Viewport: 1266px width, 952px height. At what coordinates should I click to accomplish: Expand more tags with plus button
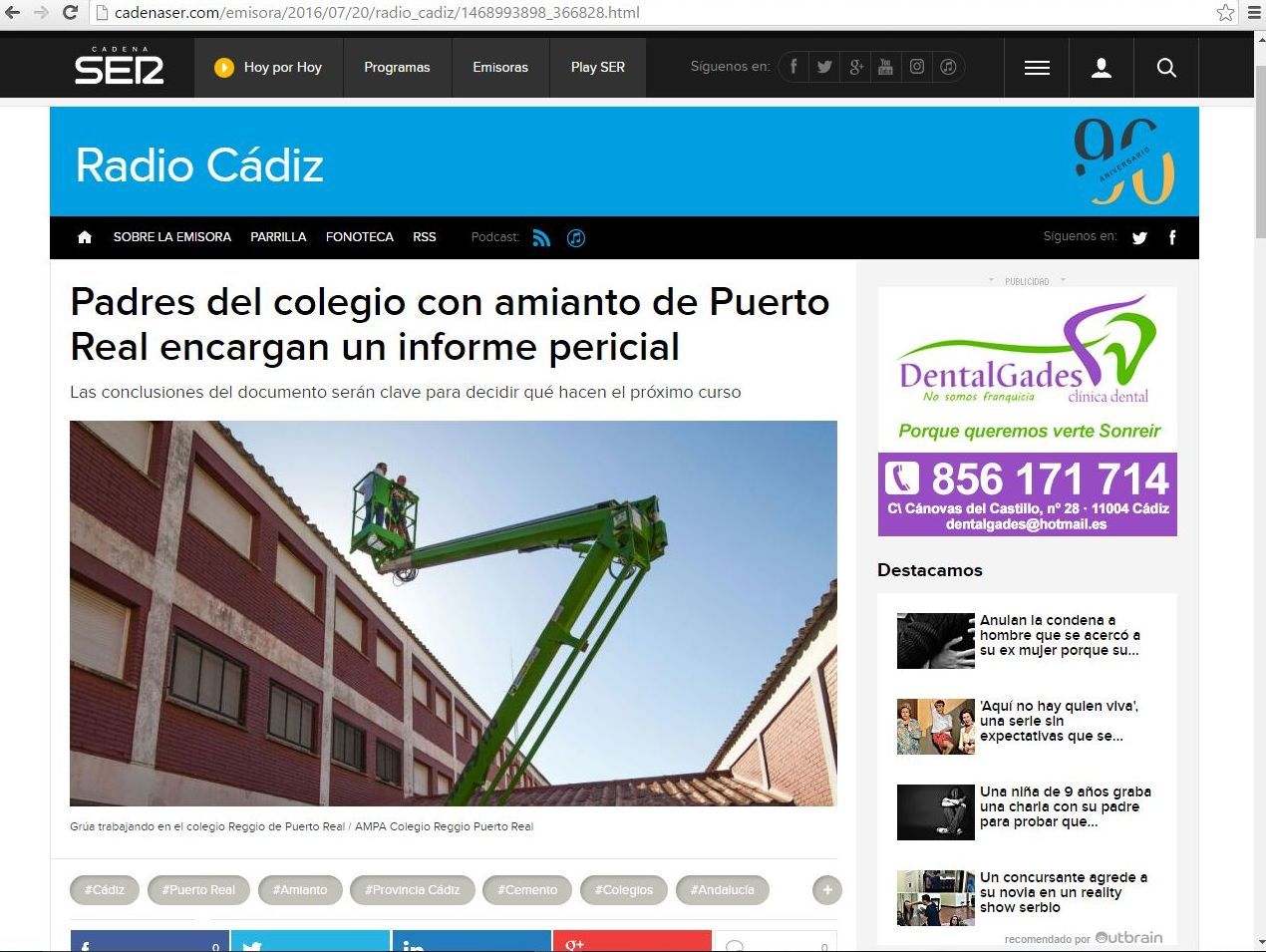[x=826, y=889]
